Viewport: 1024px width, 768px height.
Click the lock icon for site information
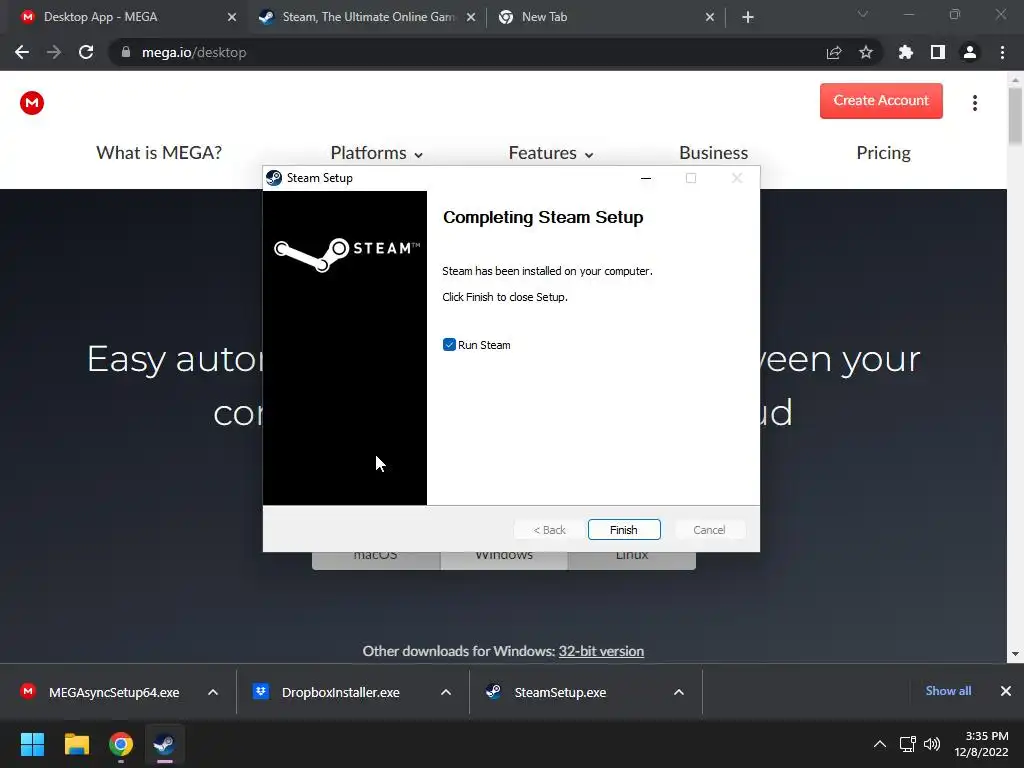[x=126, y=52]
